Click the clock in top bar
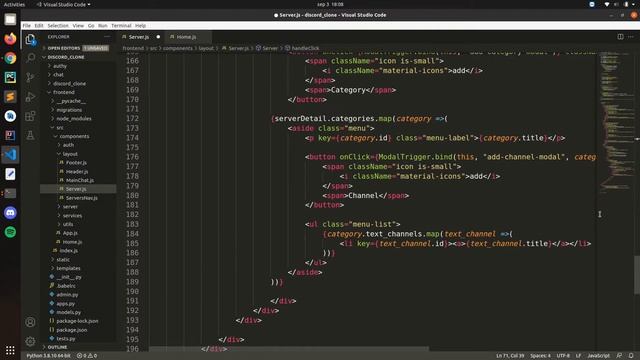 tap(330, 4)
